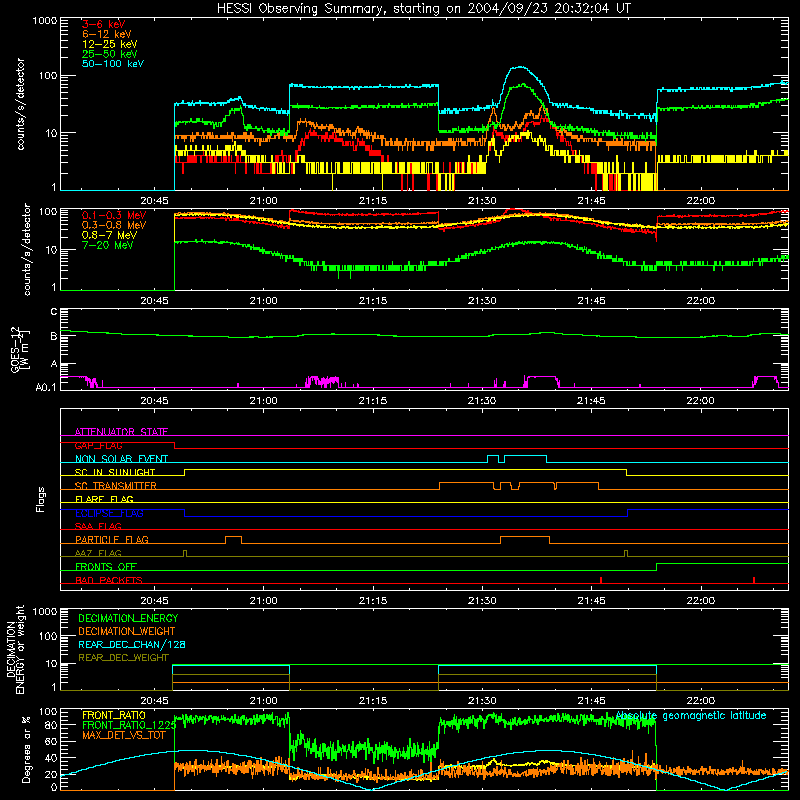Select the SC_TRANSMITTER flag label

coord(115,486)
